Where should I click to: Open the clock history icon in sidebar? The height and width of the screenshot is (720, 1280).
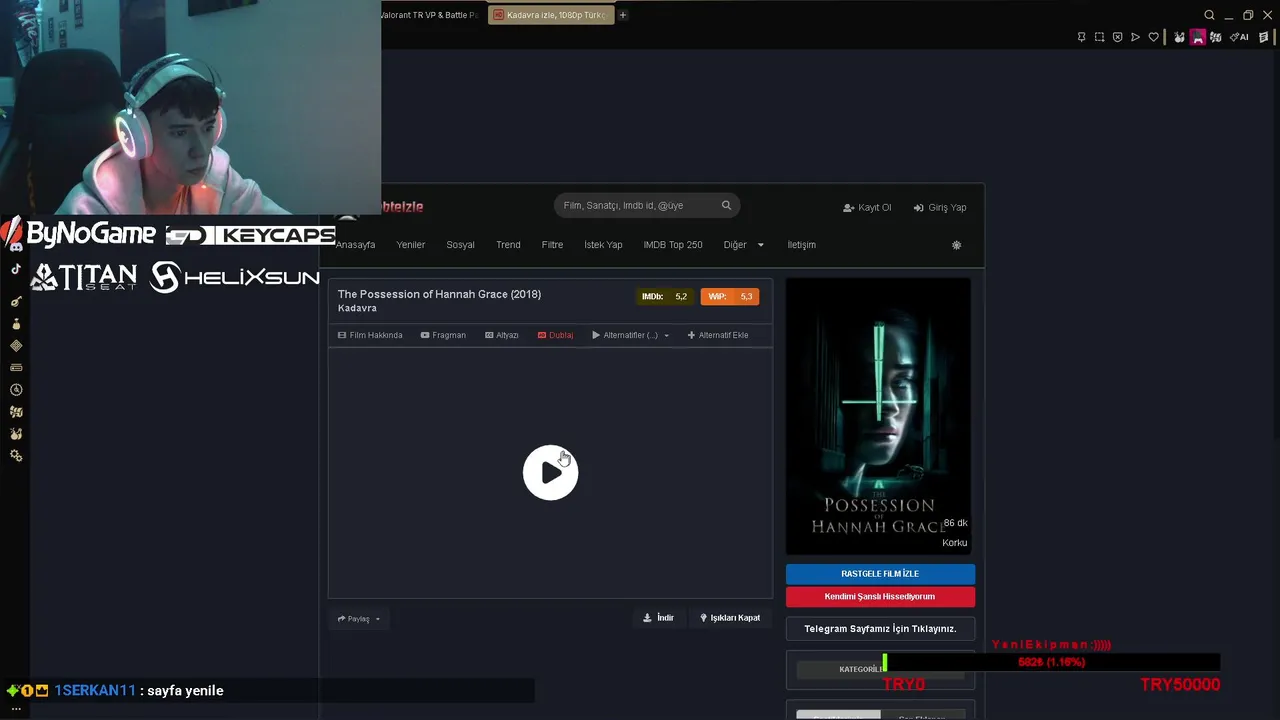pyautogui.click(x=16, y=390)
